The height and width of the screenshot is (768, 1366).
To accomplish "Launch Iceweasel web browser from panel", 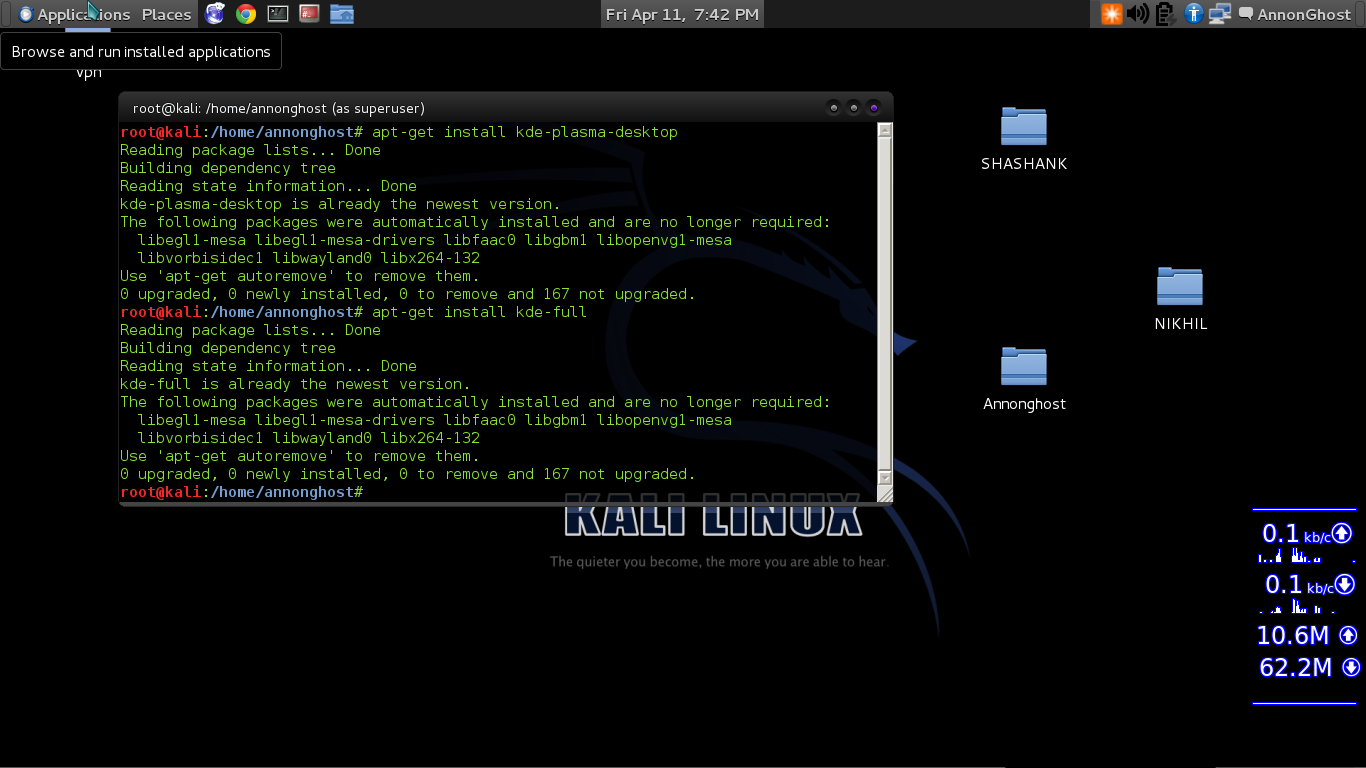I will 214,14.
